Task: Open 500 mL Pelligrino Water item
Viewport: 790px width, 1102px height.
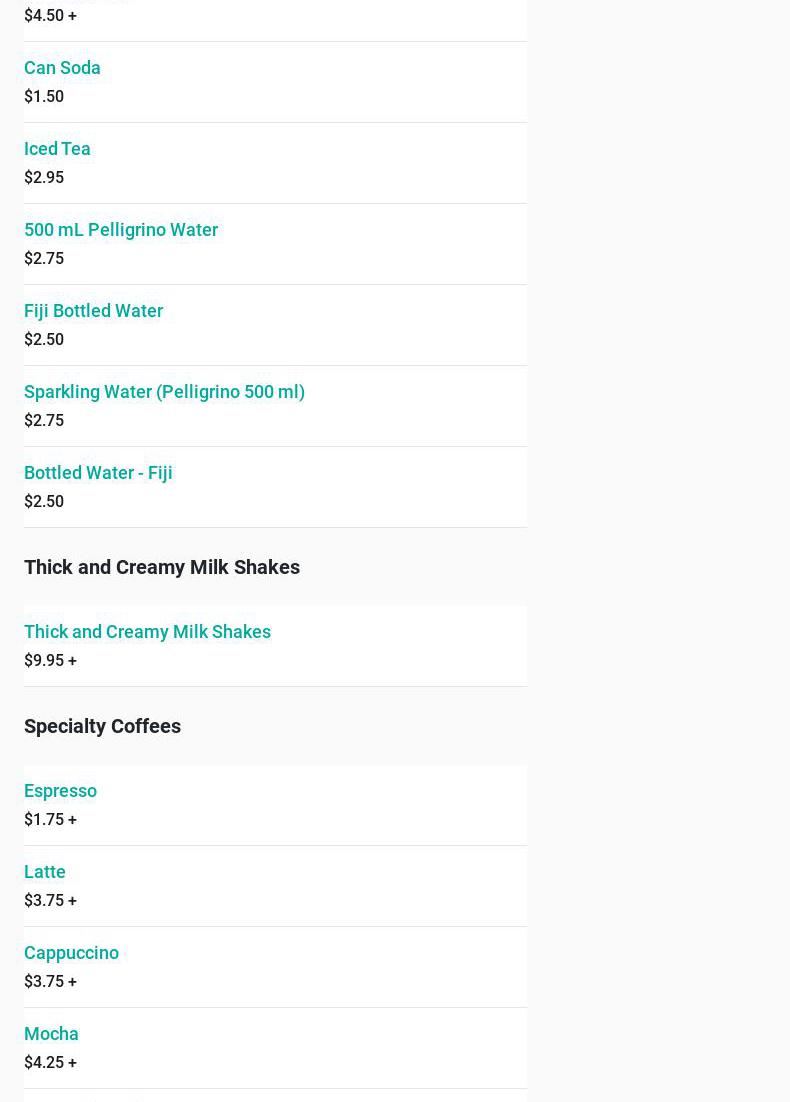Action: [121, 230]
